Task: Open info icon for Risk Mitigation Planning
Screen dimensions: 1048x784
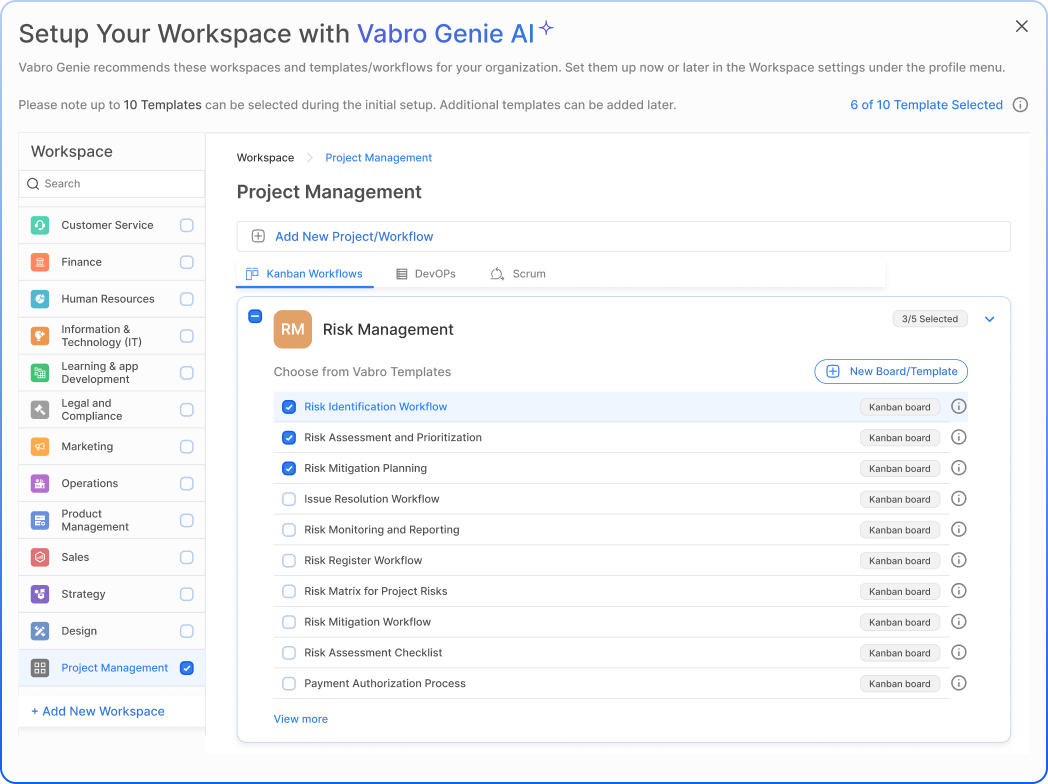Action: click(x=958, y=468)
